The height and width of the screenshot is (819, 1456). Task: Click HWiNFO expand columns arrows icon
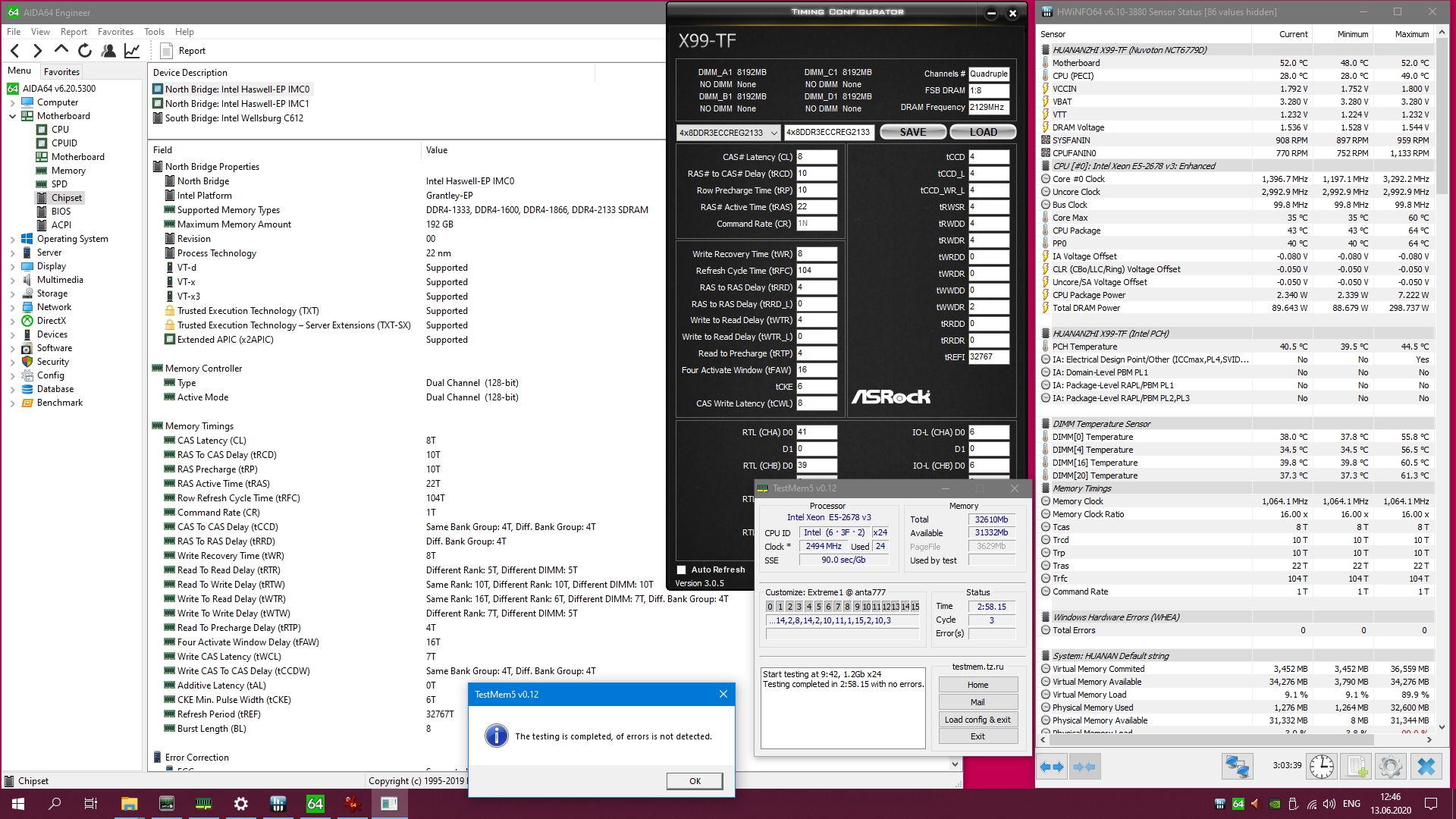[x=1052, y=767]
